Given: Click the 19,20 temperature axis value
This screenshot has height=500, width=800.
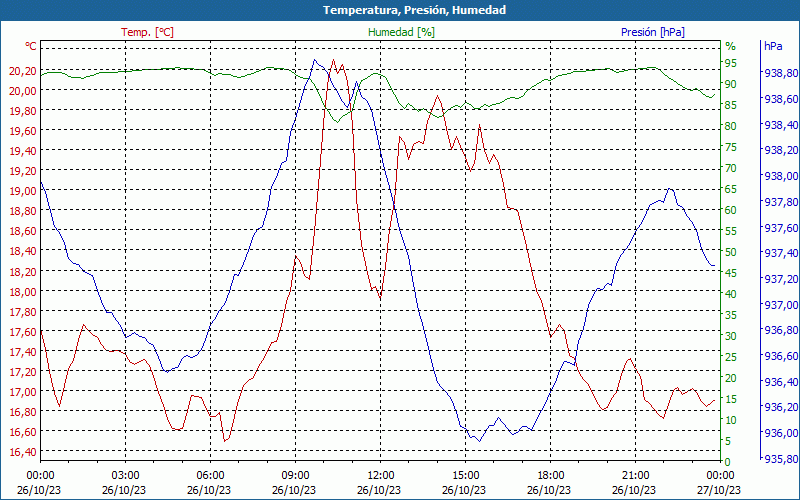Looking at the screenshot, I should (23, 171).
